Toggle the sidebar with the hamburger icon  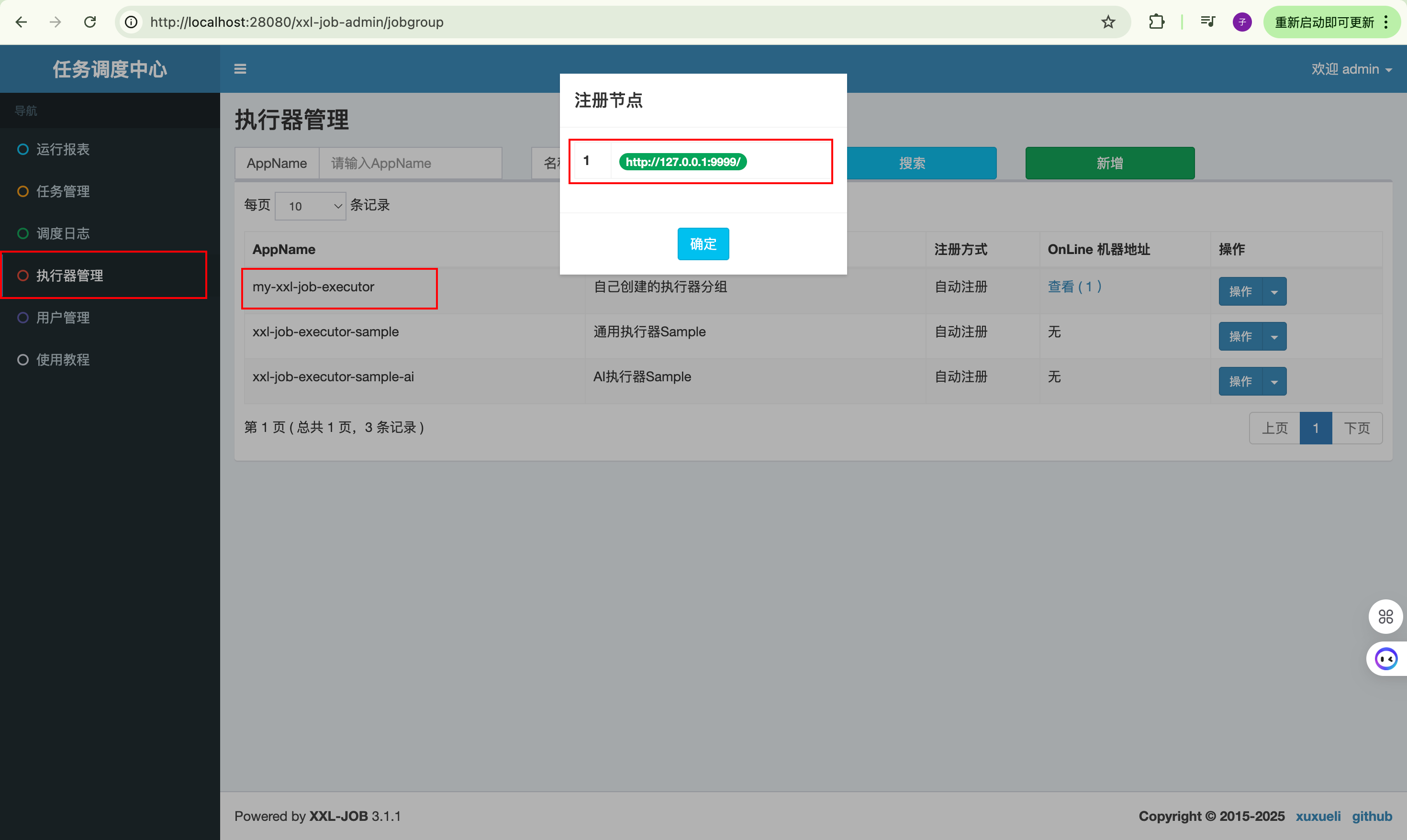tap(240, 69)
